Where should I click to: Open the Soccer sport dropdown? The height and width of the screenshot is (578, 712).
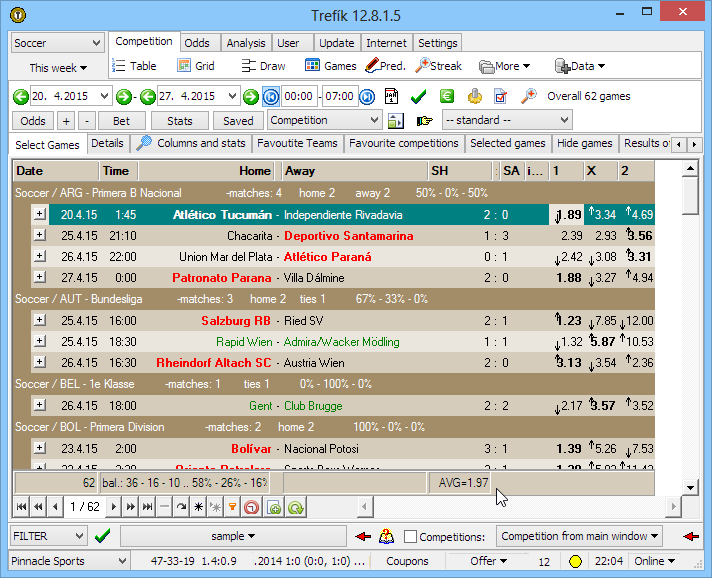pos(58,44)
